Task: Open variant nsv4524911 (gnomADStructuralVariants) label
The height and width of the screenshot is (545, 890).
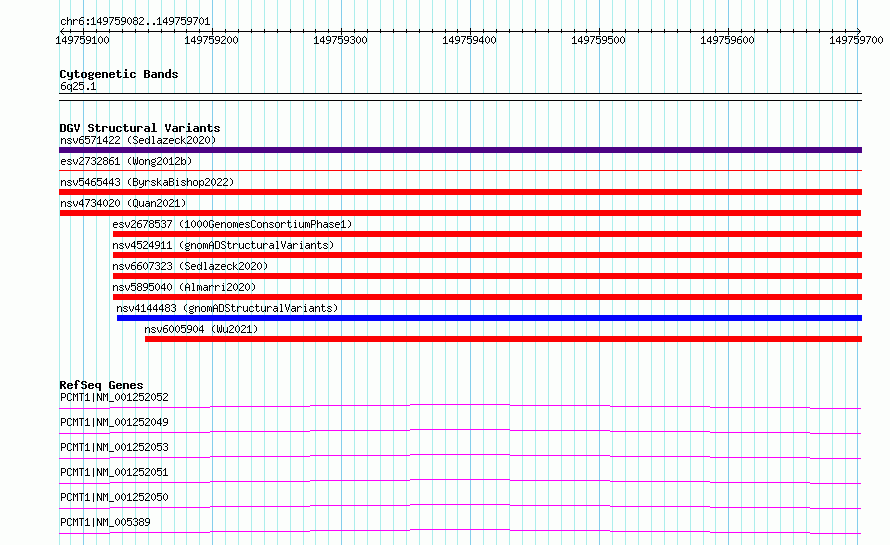Action: [x=223, y=245]
